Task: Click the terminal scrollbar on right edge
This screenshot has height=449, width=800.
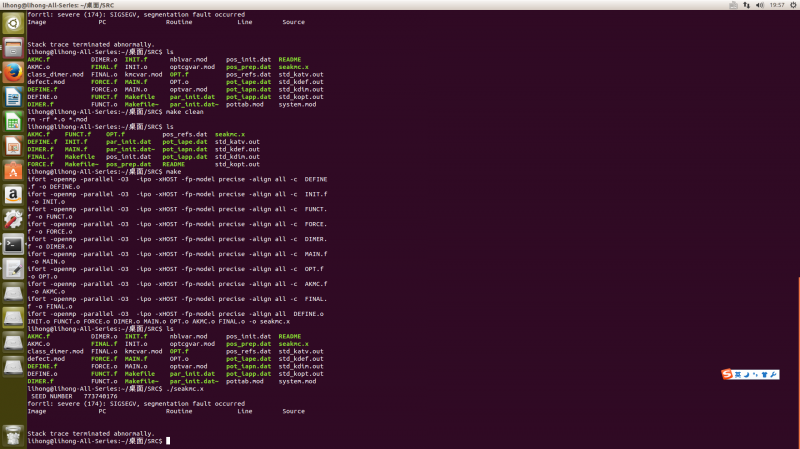Action: 798,362
